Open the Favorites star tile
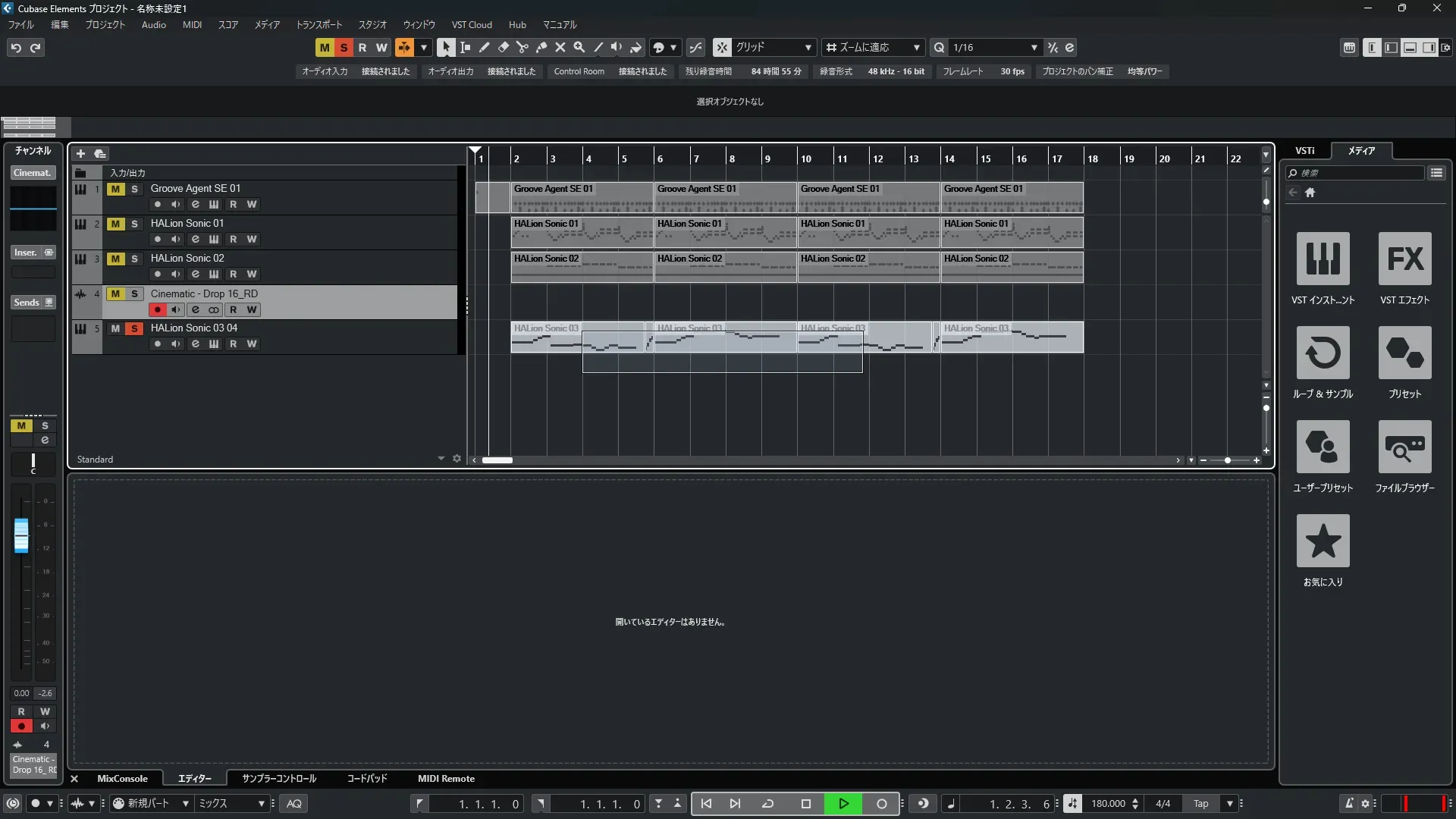 pyautogui.click(x=1323, y=541)
